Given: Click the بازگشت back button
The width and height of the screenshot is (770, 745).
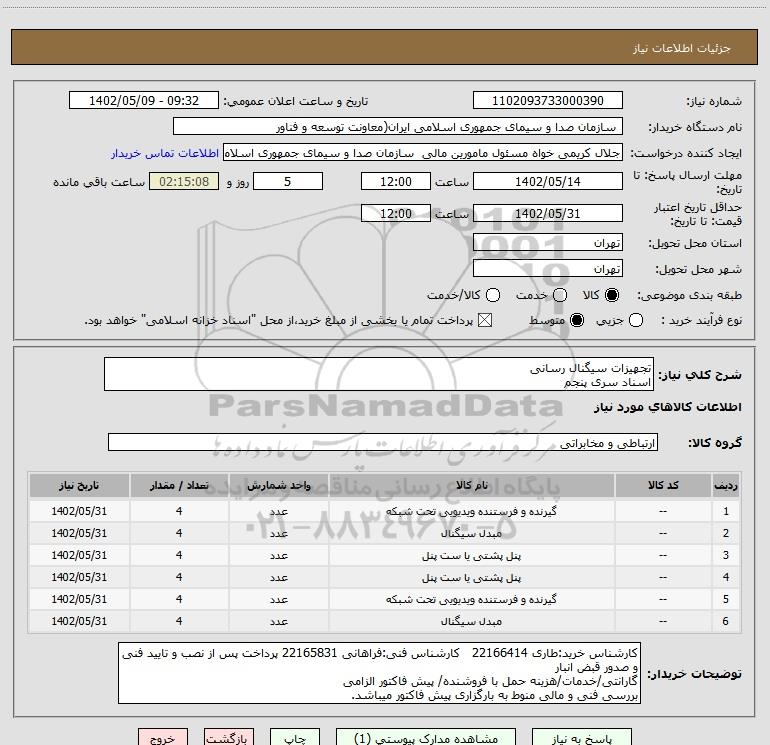Looking at the screenshot, I should click(229, 738).
